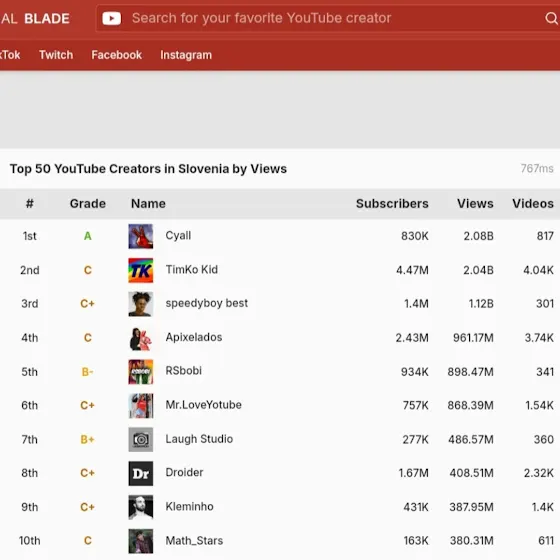Open the Mr.LoveYotube channel link
Screen dimensions: 560x560
(x=204, y=405)
